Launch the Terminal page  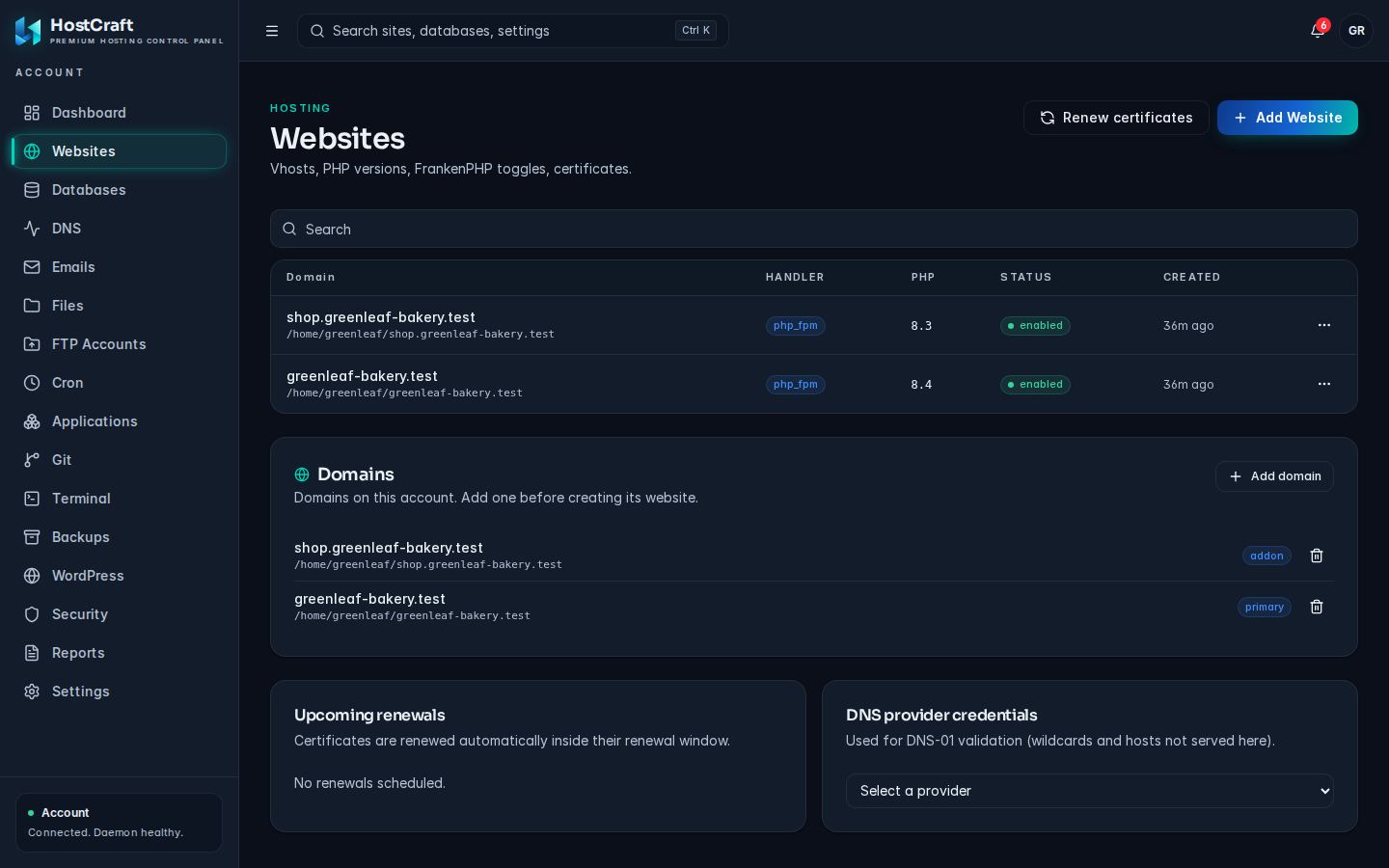click(120, 499)
